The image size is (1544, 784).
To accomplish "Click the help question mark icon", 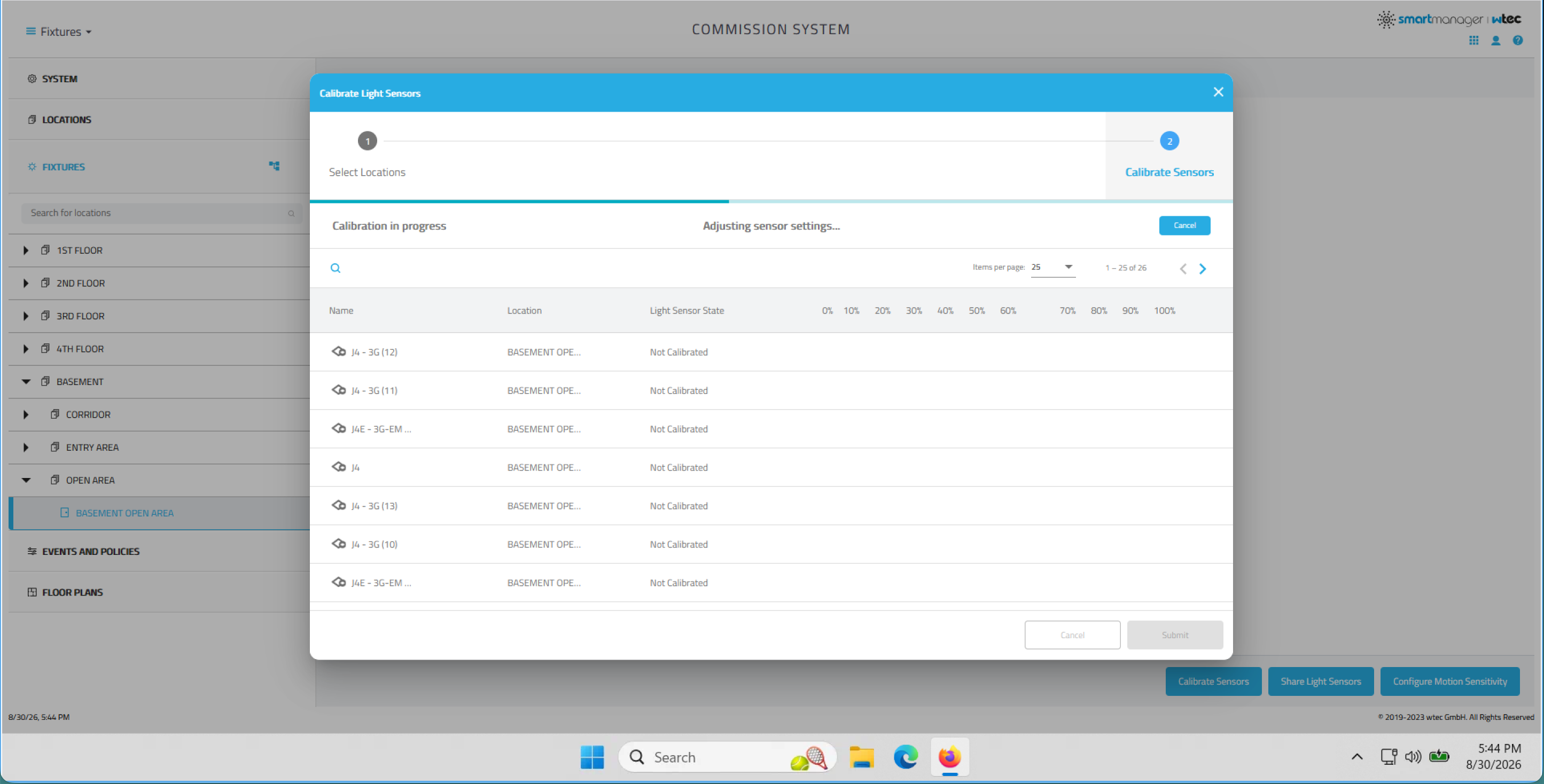I will point(1518,41).
